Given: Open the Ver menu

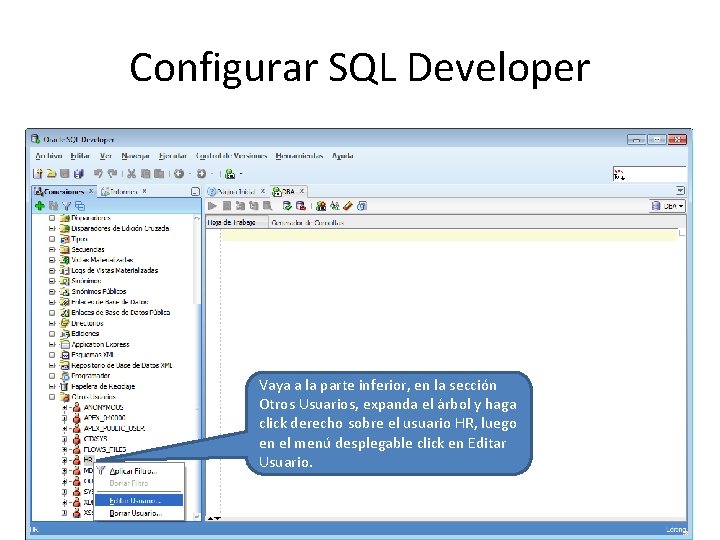Looking at the screenshot, I should click(x=106, y=156).
